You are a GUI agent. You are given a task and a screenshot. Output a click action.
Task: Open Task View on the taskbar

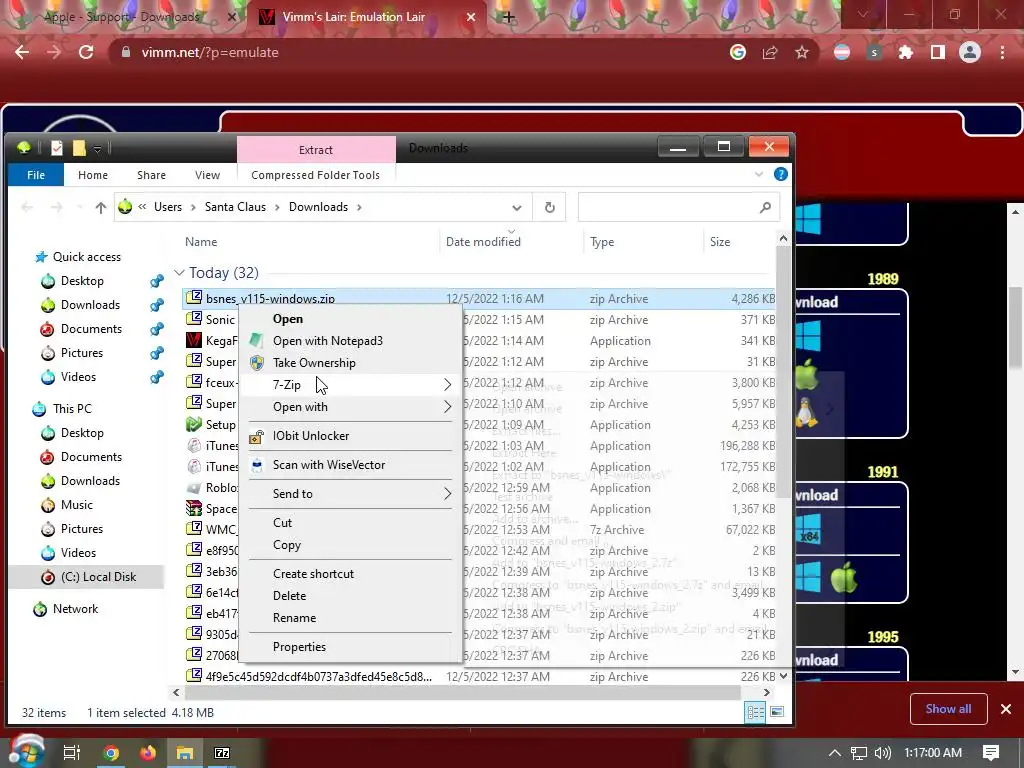[x=72, y=753]
